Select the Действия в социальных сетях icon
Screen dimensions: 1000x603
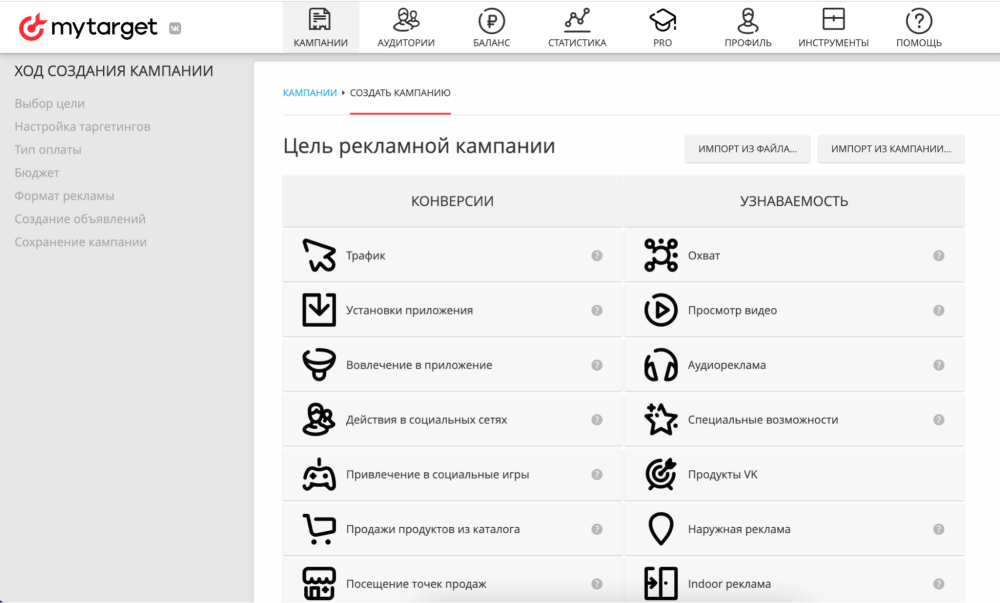(320, 419)
